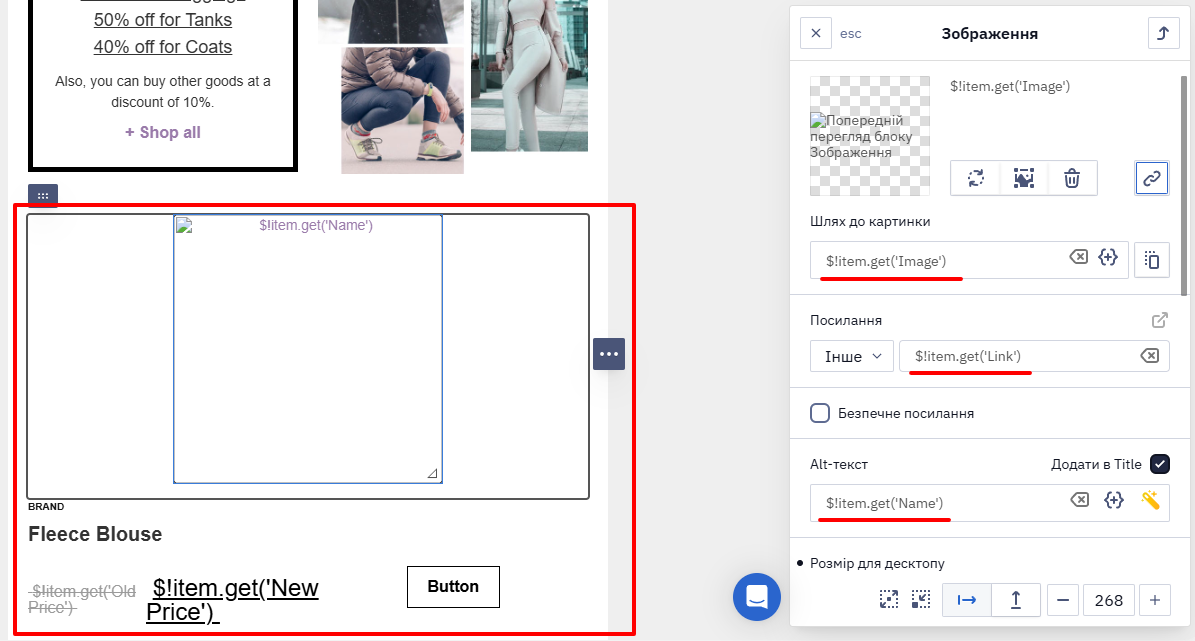The image size is (1195, 641).
Task: Click the 40% off for Coats link
Action: (162, 46)
